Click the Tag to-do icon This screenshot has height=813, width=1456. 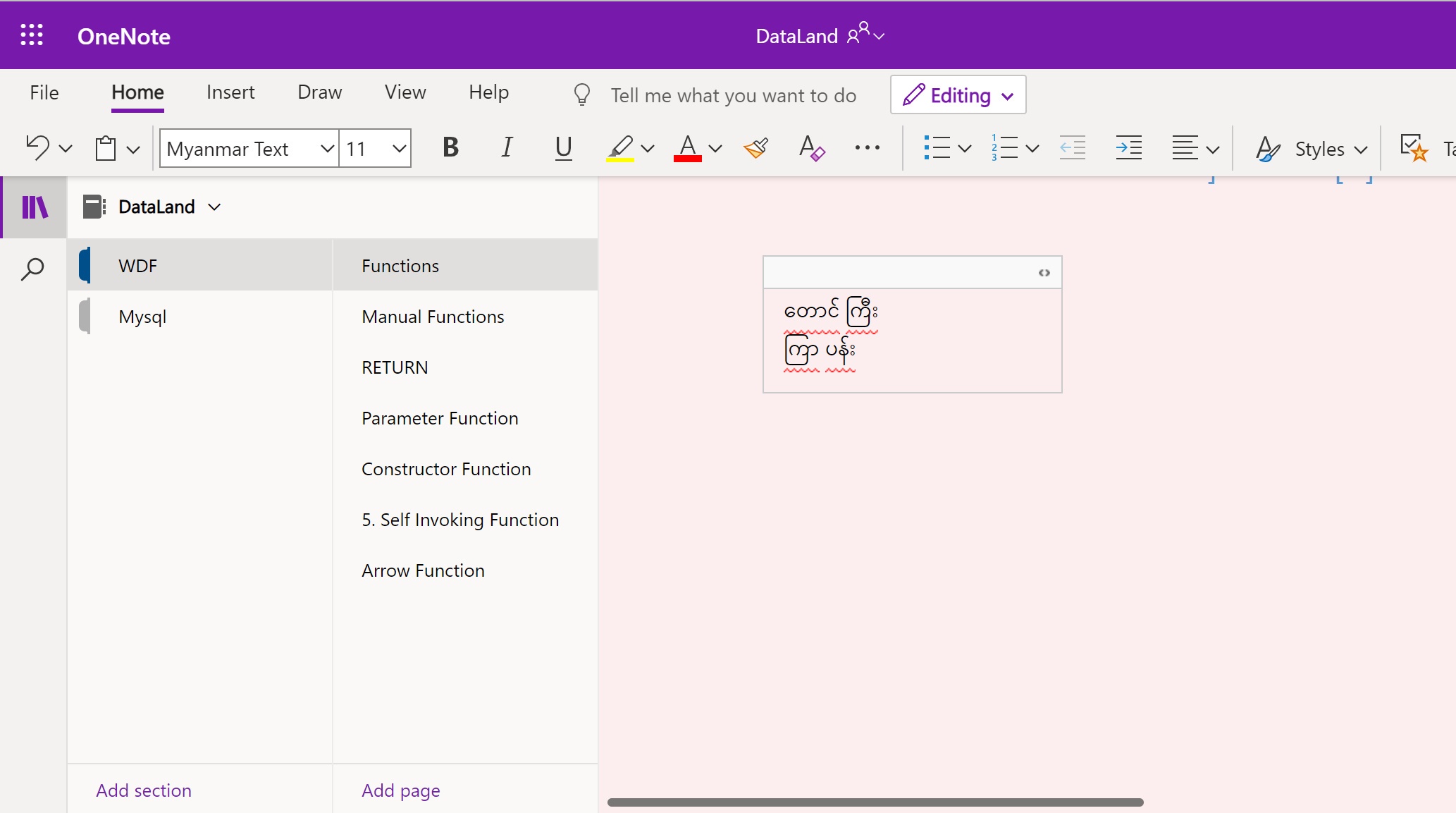pyautogui.click(x=1414, y=148)
